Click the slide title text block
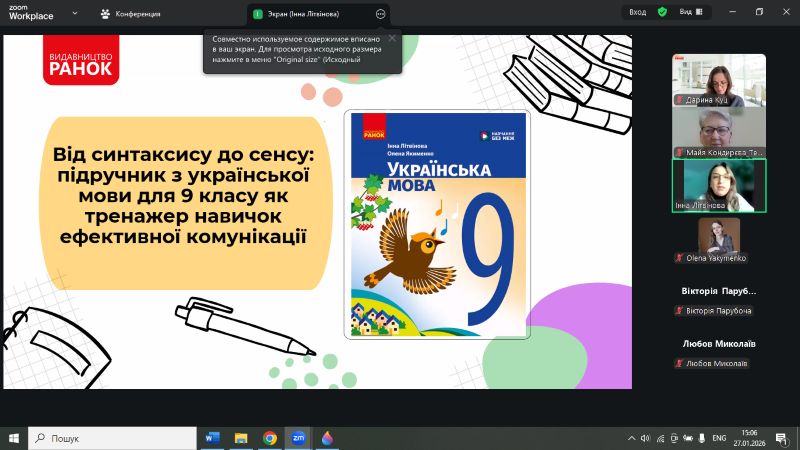This screenshot has height=450, width=800. coord(183,195)
